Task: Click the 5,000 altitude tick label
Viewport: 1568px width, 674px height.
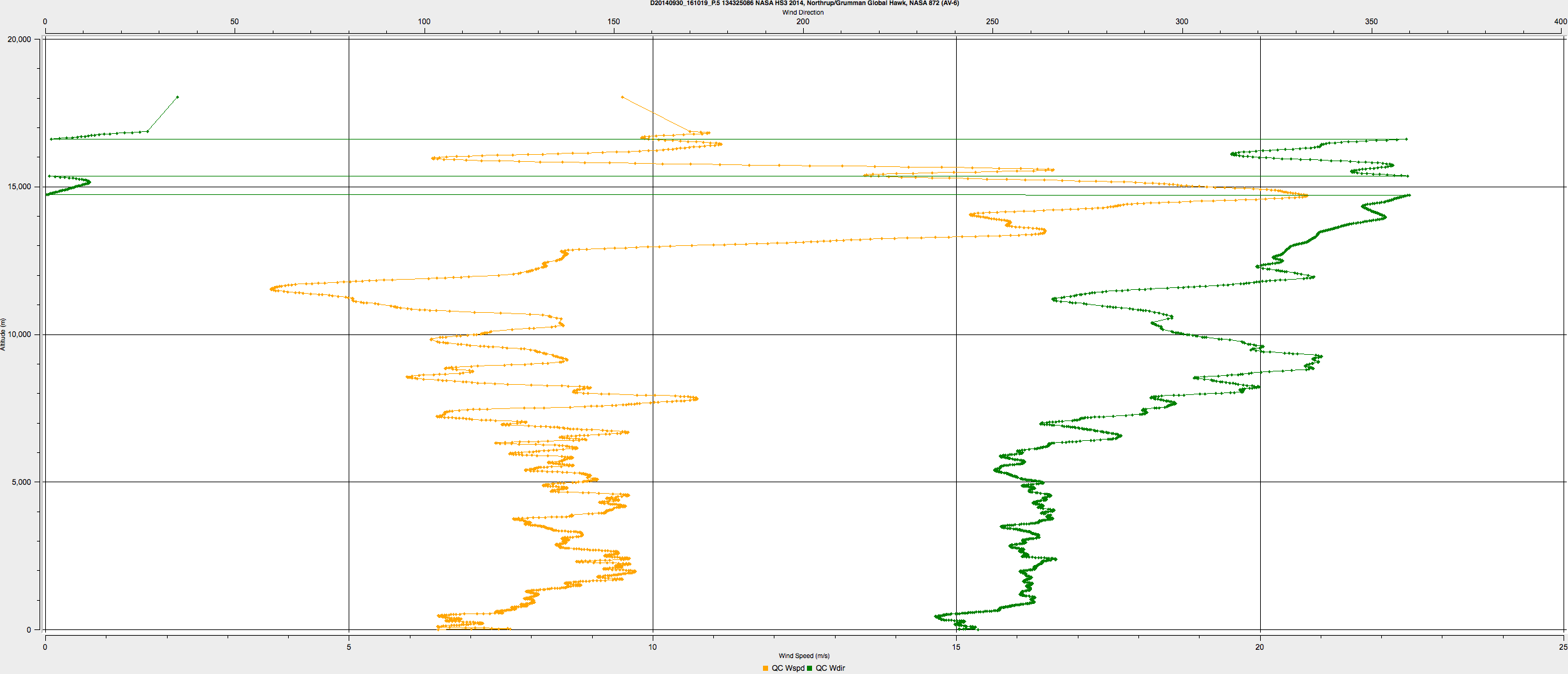Action: 21,482
